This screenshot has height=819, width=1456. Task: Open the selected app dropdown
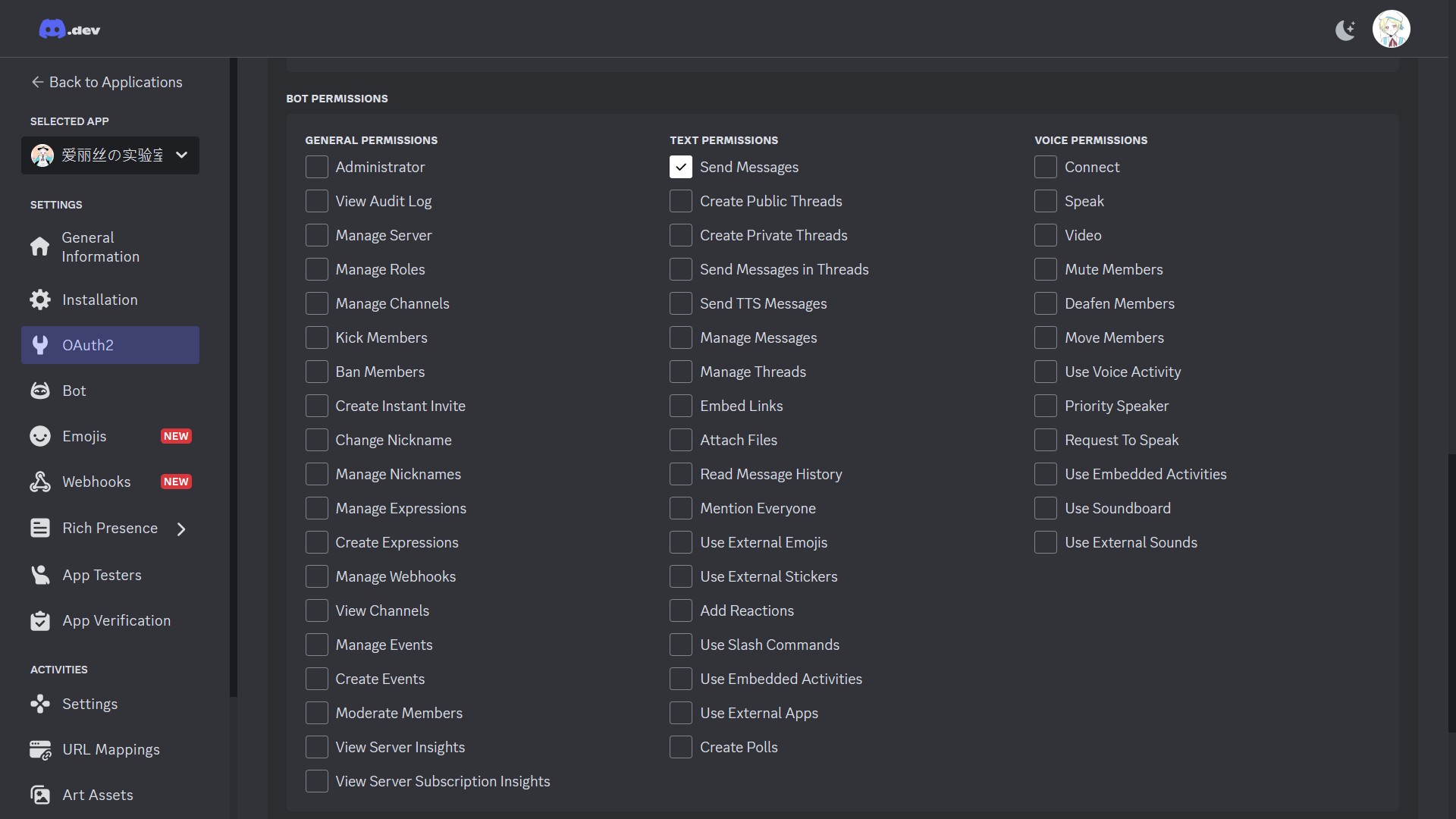110,155
